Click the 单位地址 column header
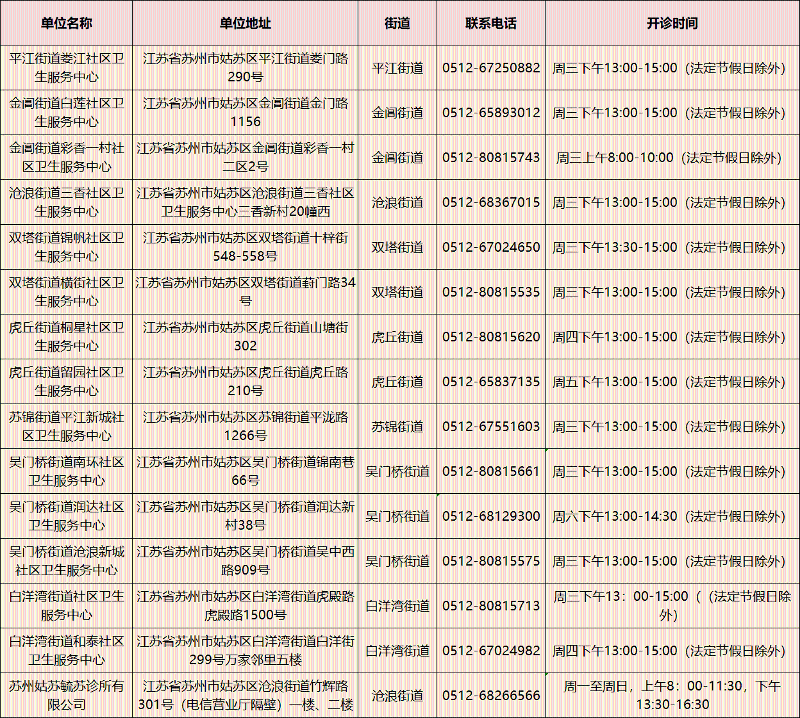The width and height of the screenshot is (800, 718). click(245, 23)
